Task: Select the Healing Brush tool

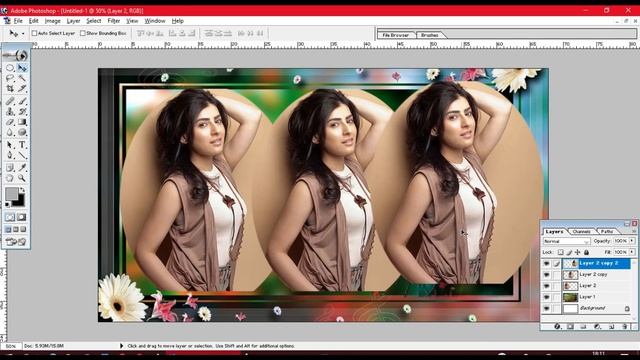Action: point(10,101)
